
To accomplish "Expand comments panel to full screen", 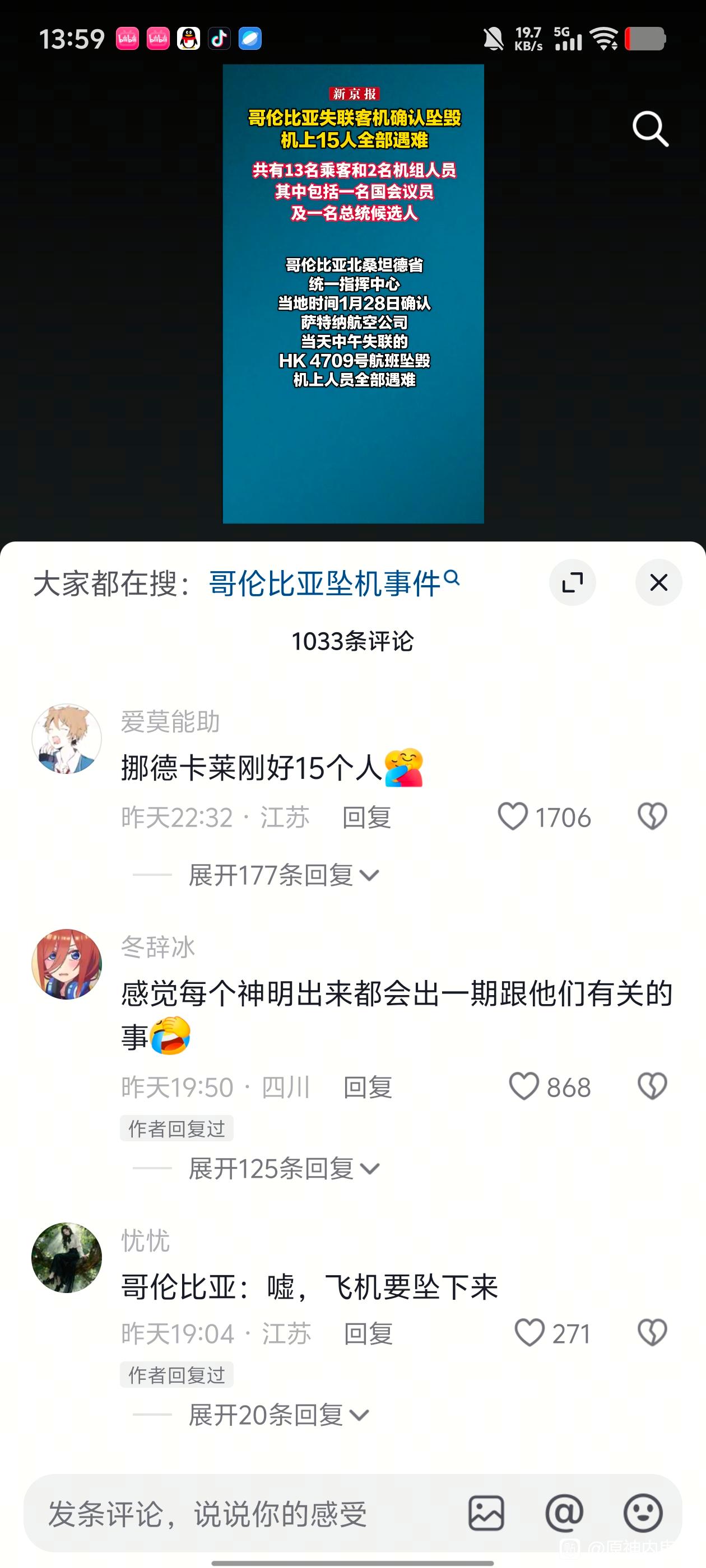I will (x=573, y=582).
